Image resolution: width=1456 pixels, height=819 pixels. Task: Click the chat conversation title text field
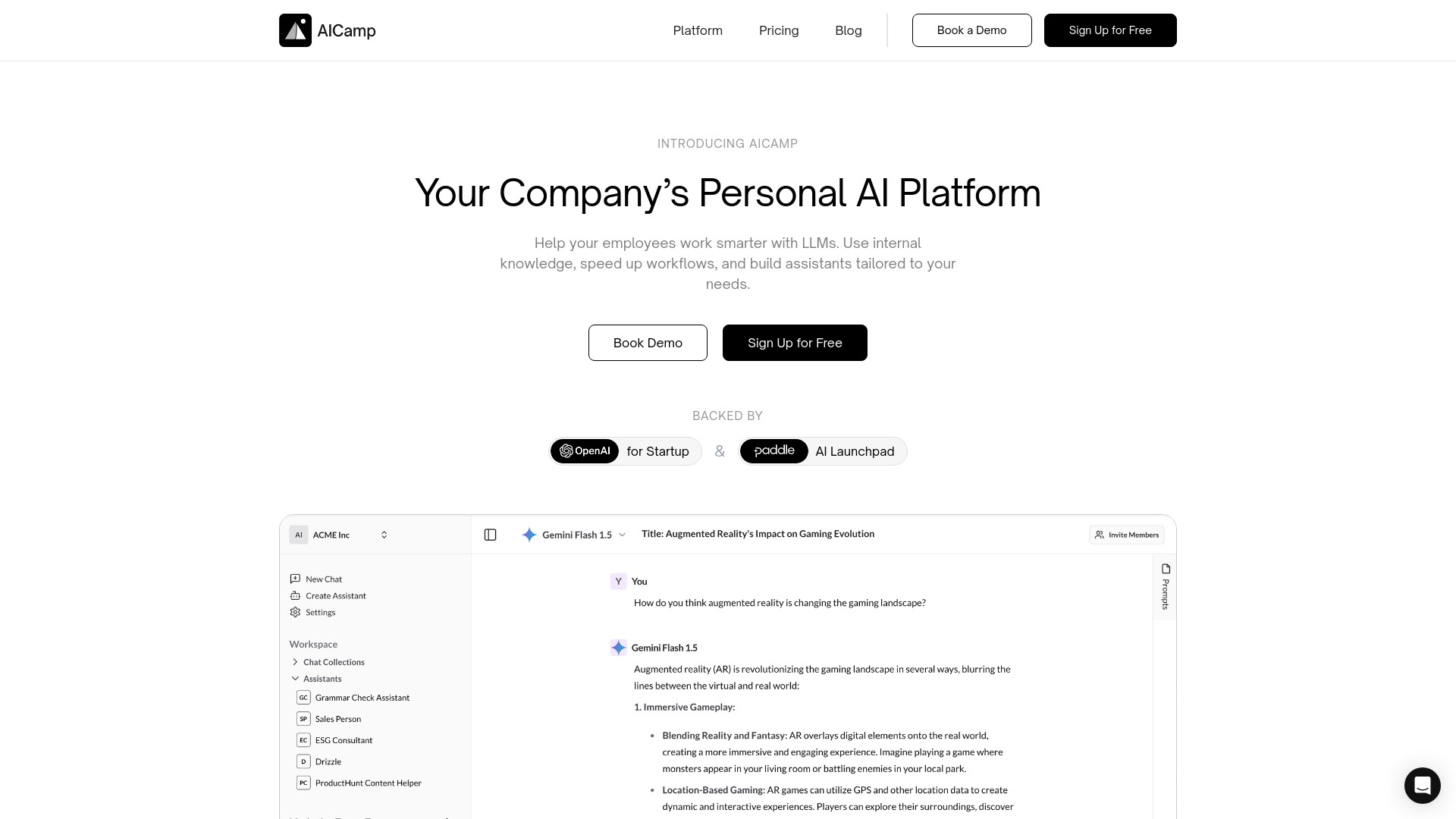(x=758, y=533)
